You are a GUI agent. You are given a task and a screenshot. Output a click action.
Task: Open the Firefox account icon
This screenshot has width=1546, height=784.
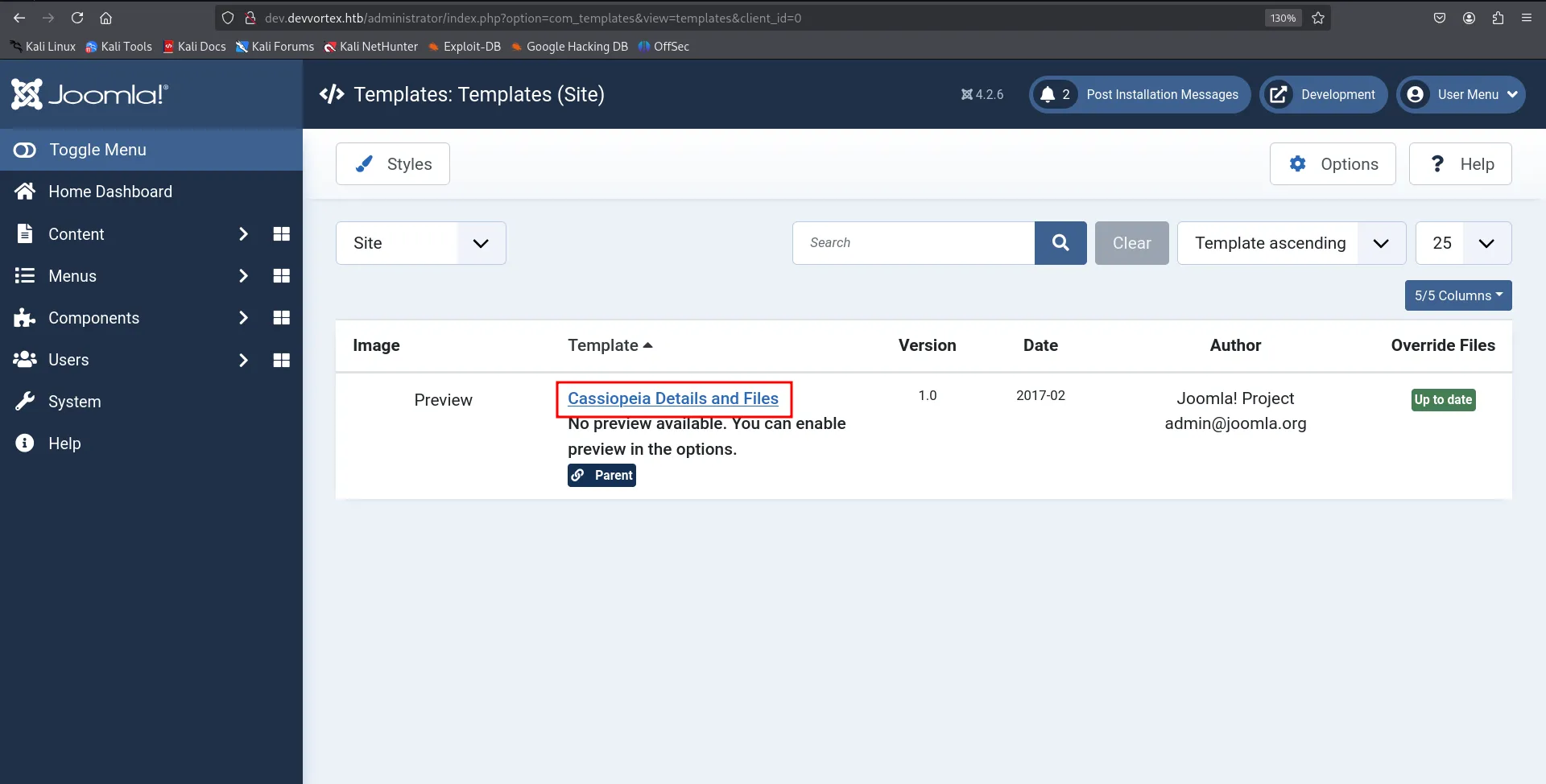point(1469,18)
